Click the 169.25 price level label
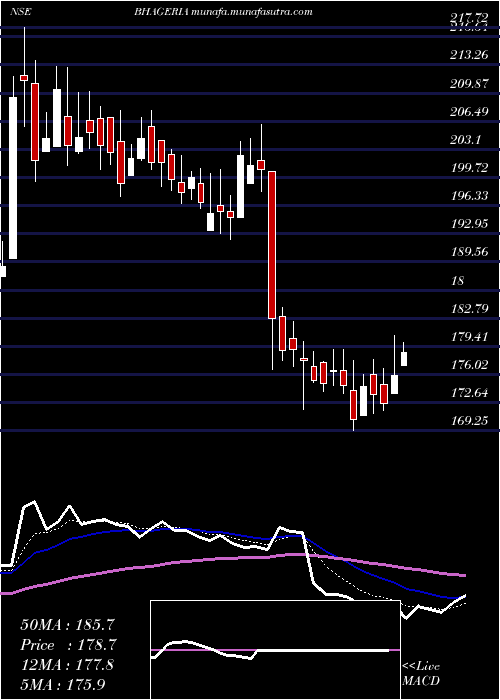Viewport: 500px width, 700px height. click(x=469, y=421)
